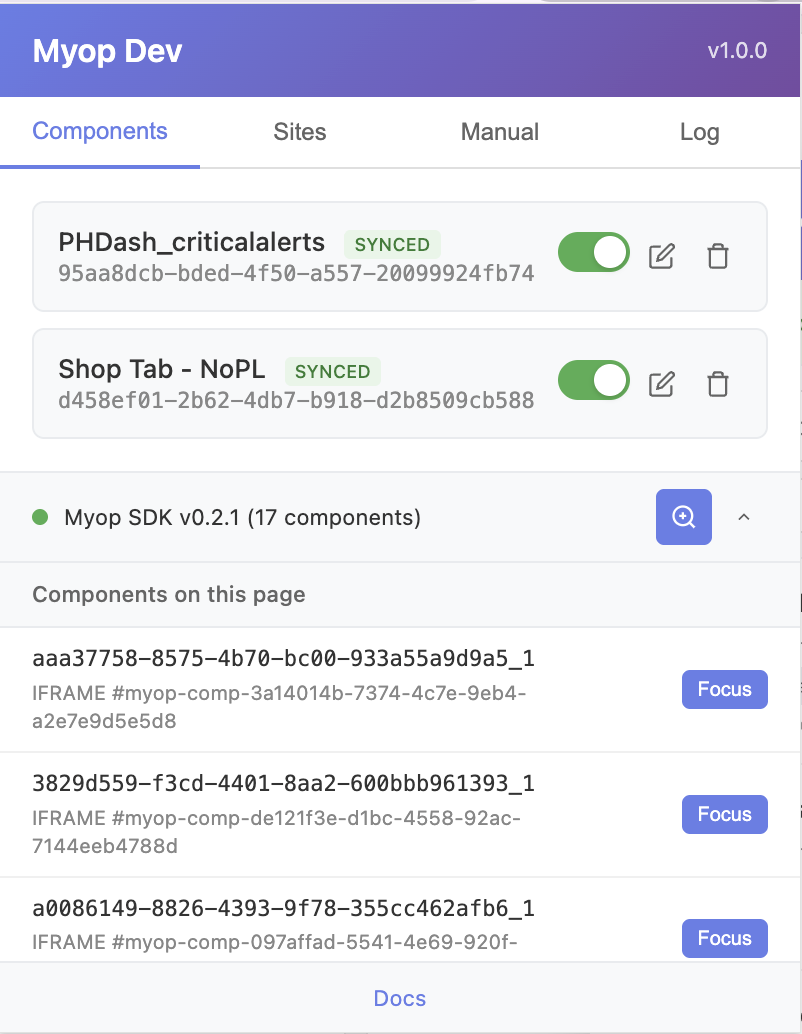The height and width of the screenshot is (1034, 802).
Task: Edit the PHDash_criticalalerts component
Action: click(661, 256)
